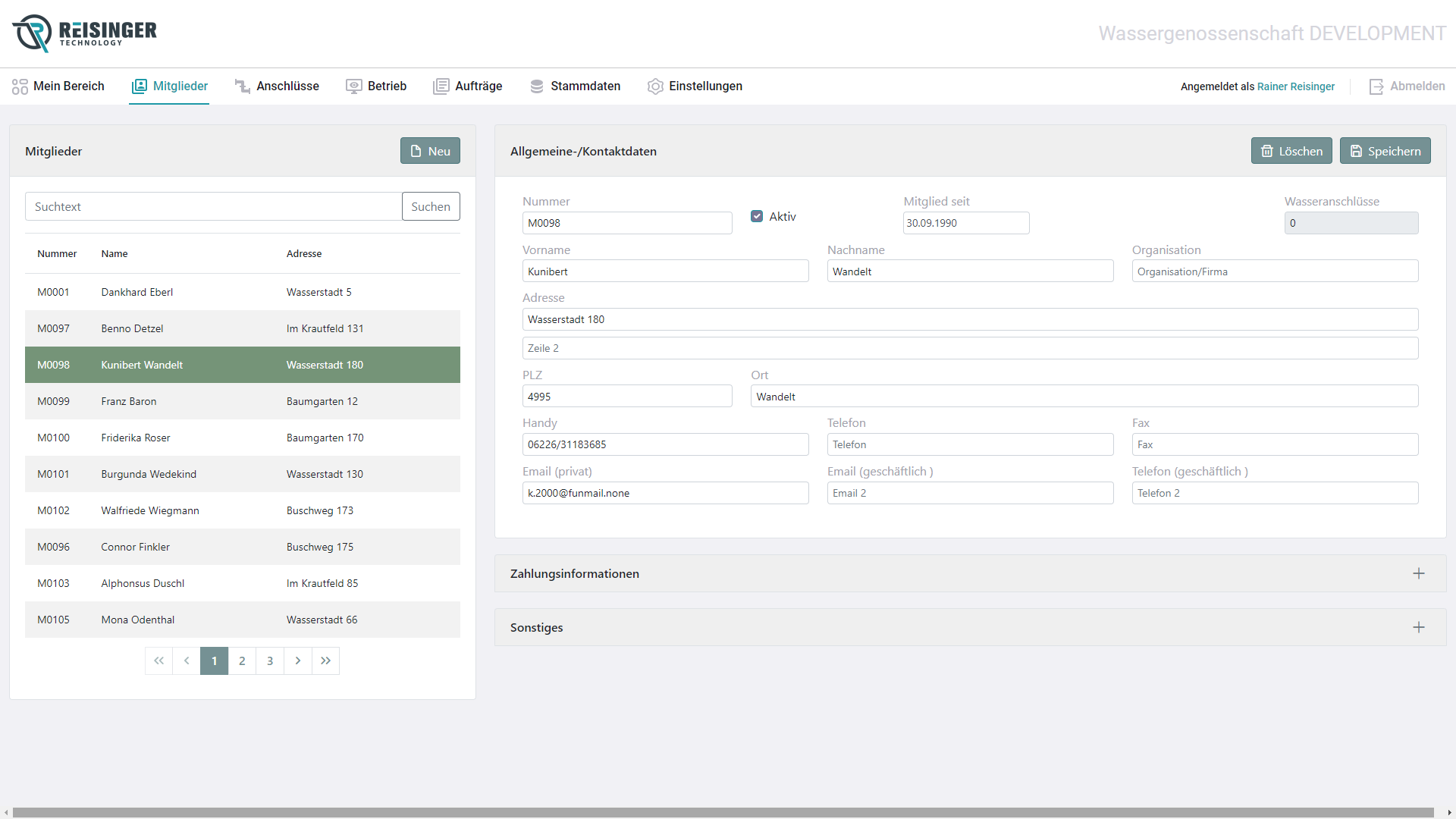Click the Telefon input field
Screen dimensions: 1456x819
tap(970, 444)
